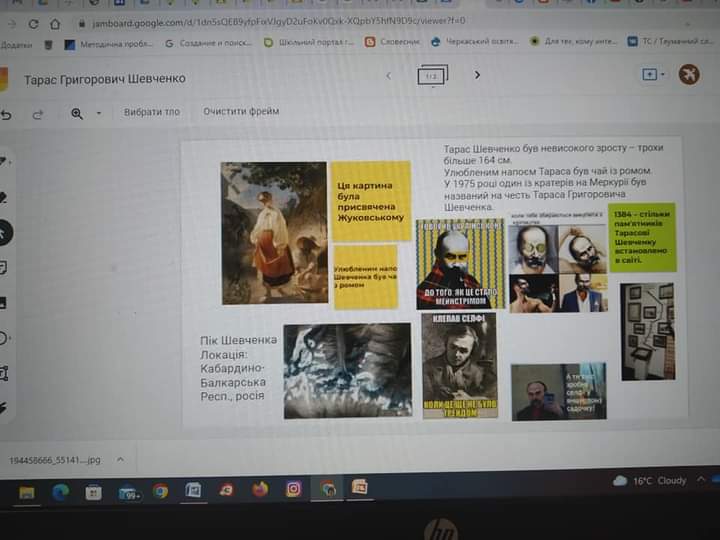Select the Pen tool in the left toolbar
720x540 pixels.
(x=4, y=162)
